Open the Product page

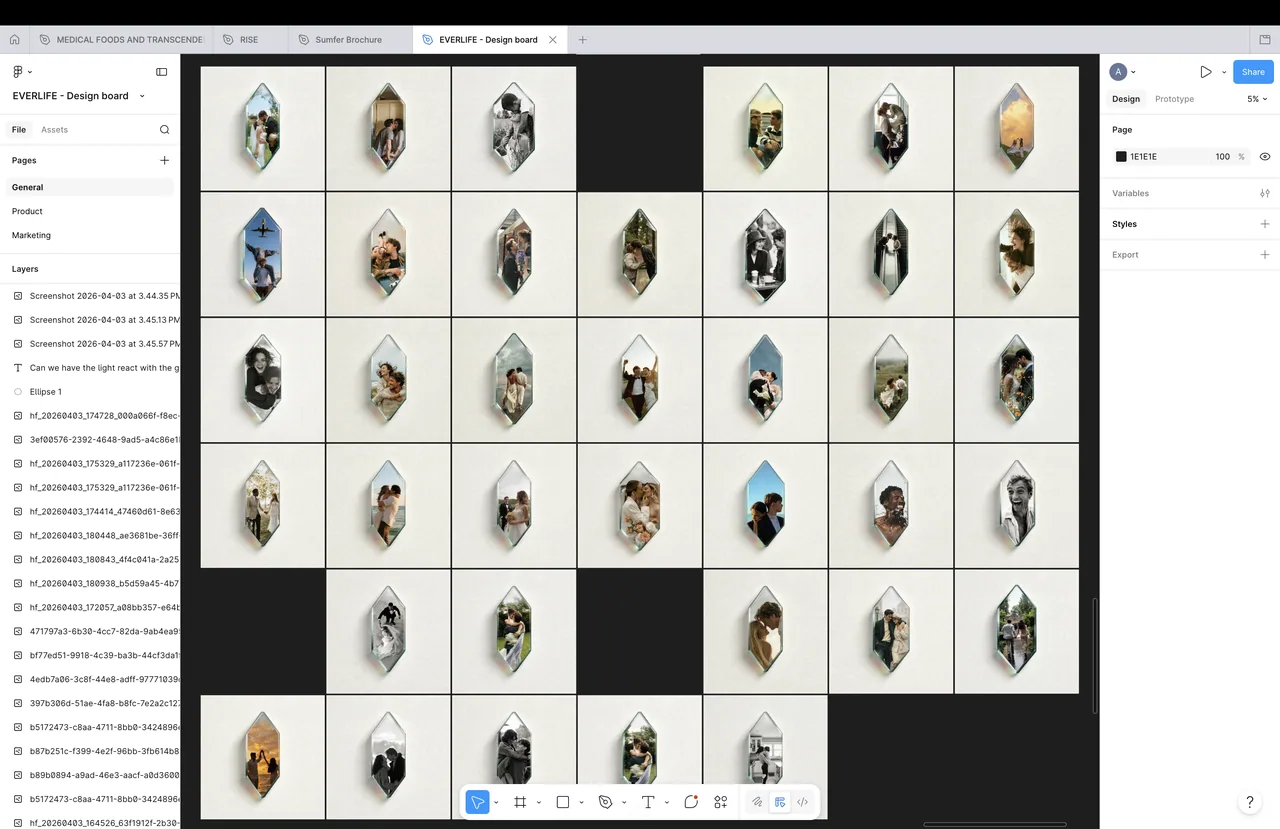27,211
